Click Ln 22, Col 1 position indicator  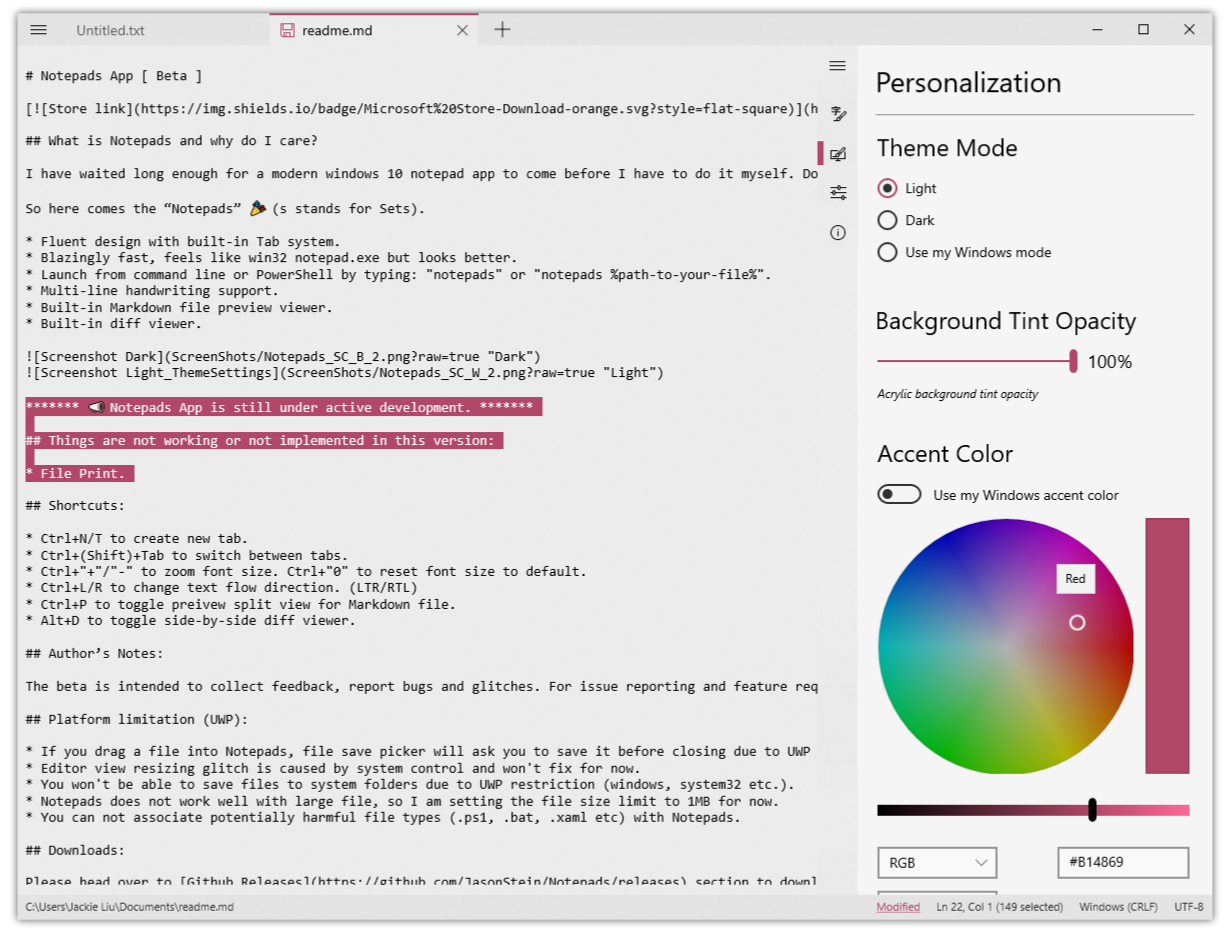[999, 907]
